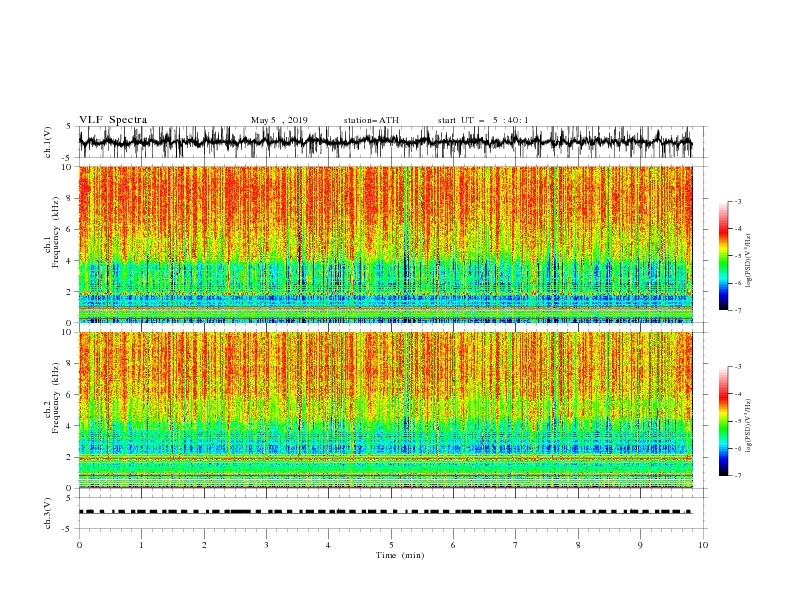Select the "ch.3(V)" axis label
Screen dimensions: 792x612
coord(48,513)
